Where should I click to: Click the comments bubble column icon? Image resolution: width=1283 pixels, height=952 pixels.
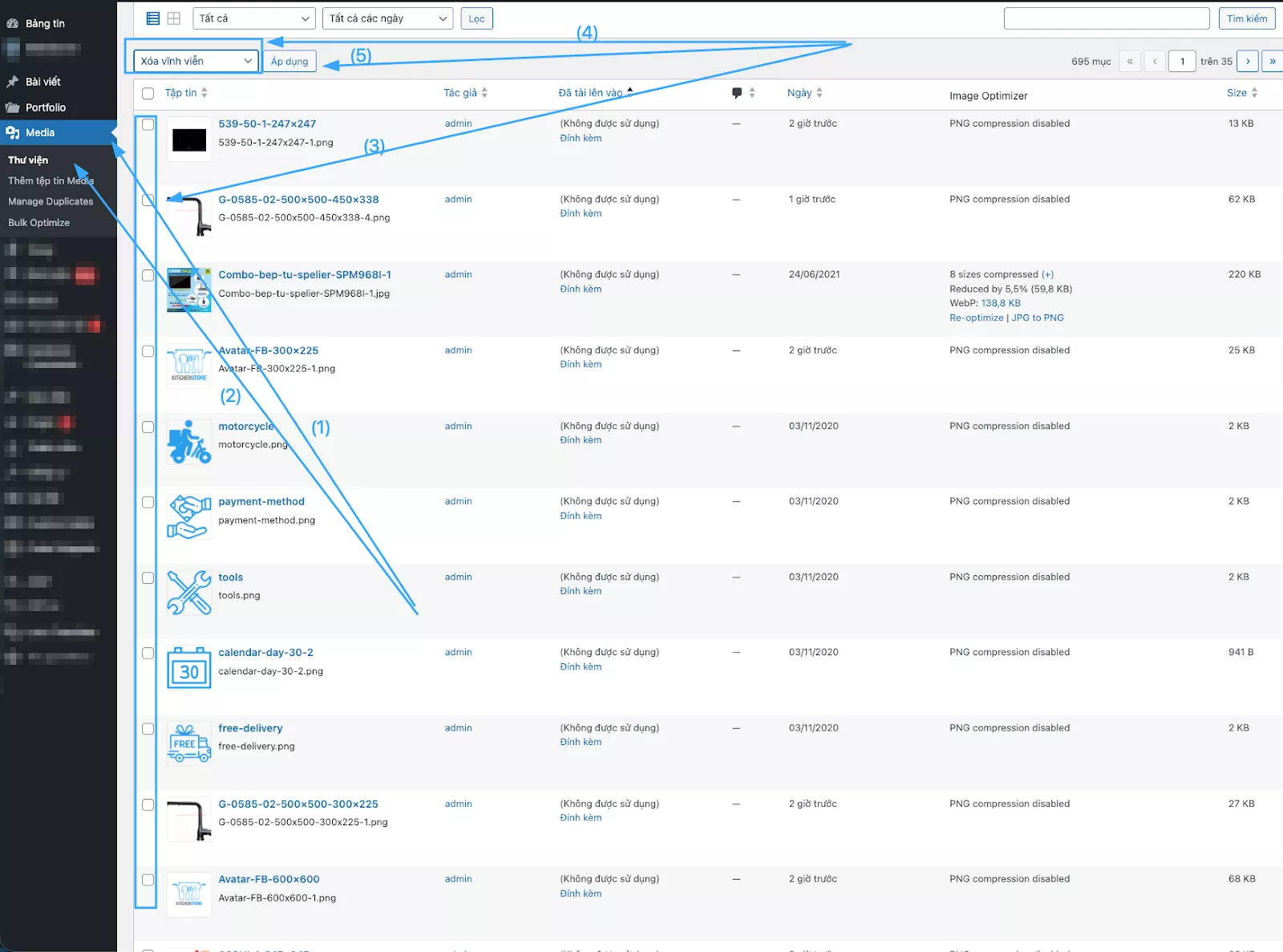click(737, 93)
